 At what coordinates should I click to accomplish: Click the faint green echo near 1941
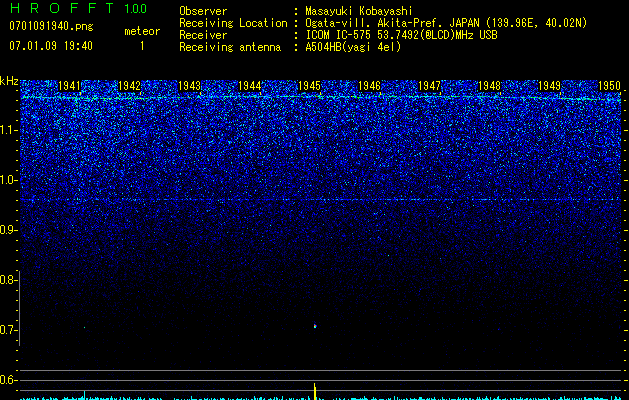tap(84, 327)
